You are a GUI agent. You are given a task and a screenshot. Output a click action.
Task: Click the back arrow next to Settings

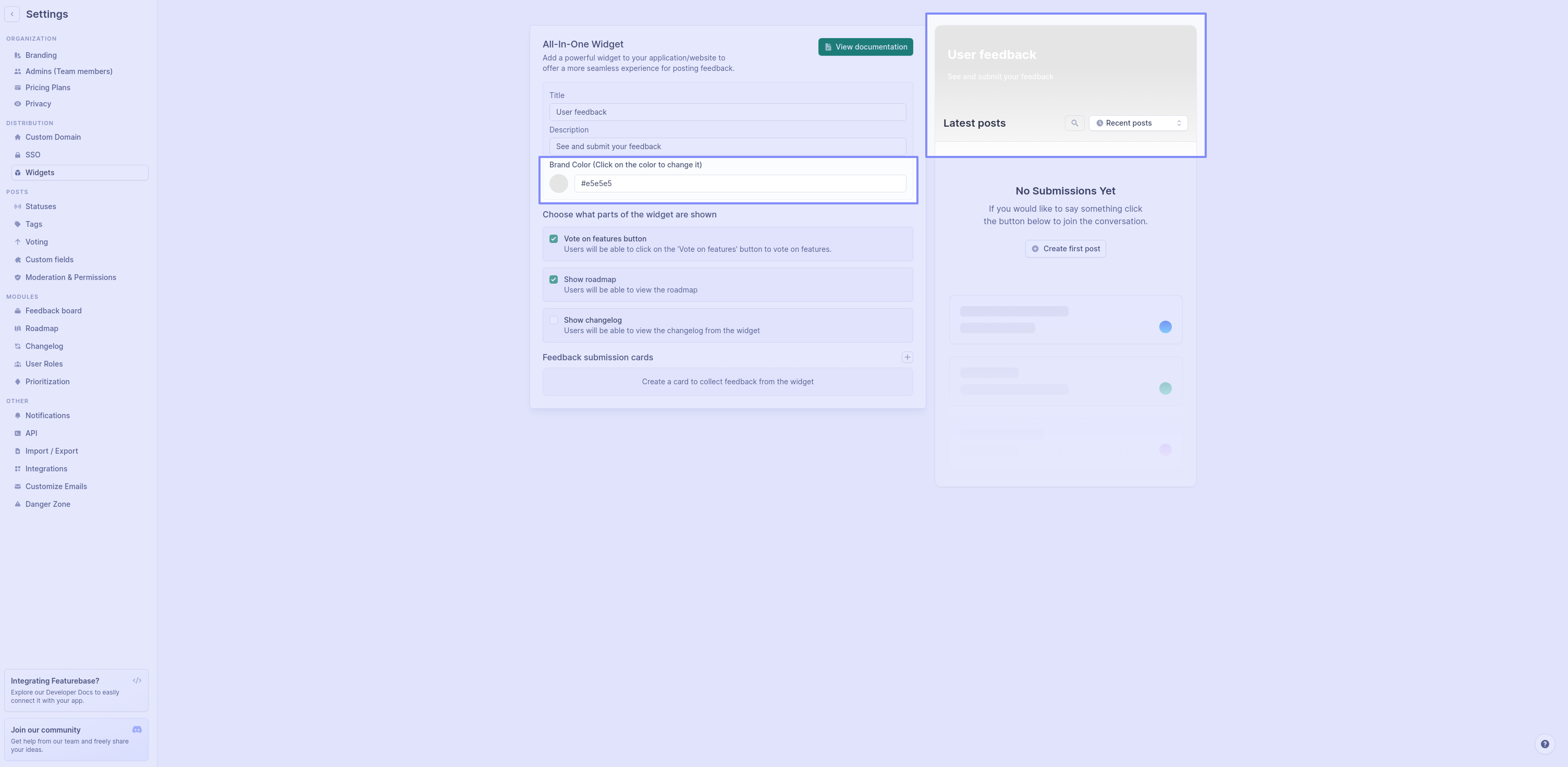[11, 14]
